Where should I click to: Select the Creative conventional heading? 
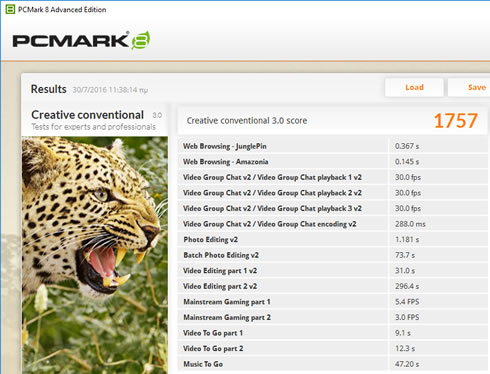88,115
